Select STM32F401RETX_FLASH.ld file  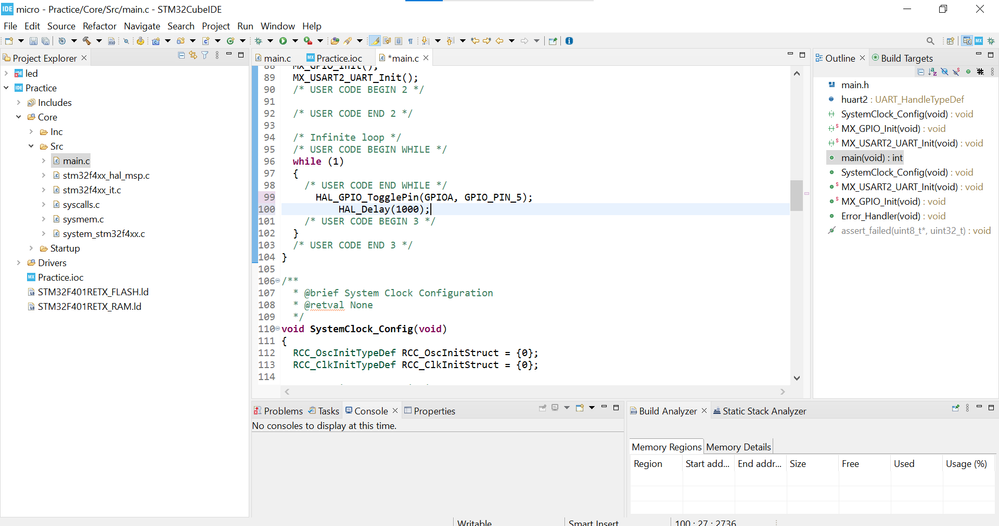click(x=93, y=292)
